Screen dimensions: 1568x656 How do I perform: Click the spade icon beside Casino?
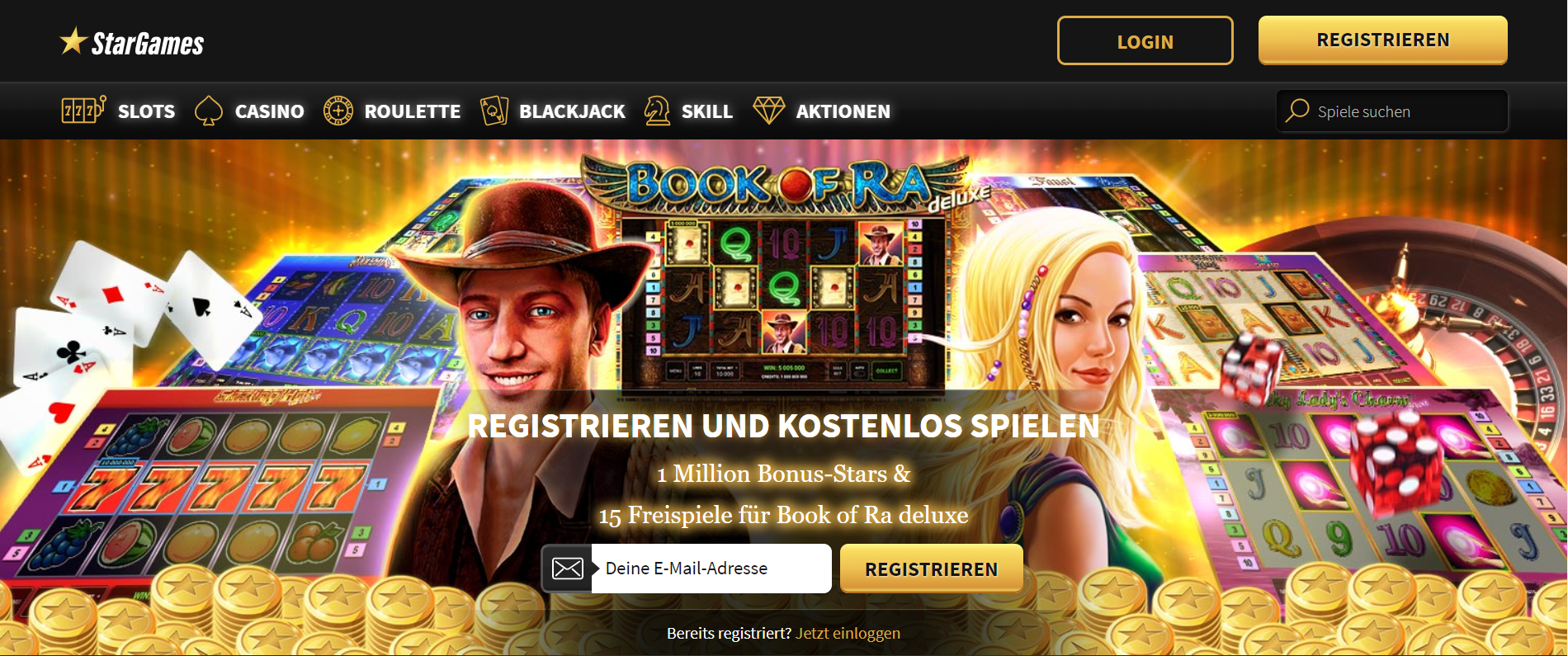[209, 111]
